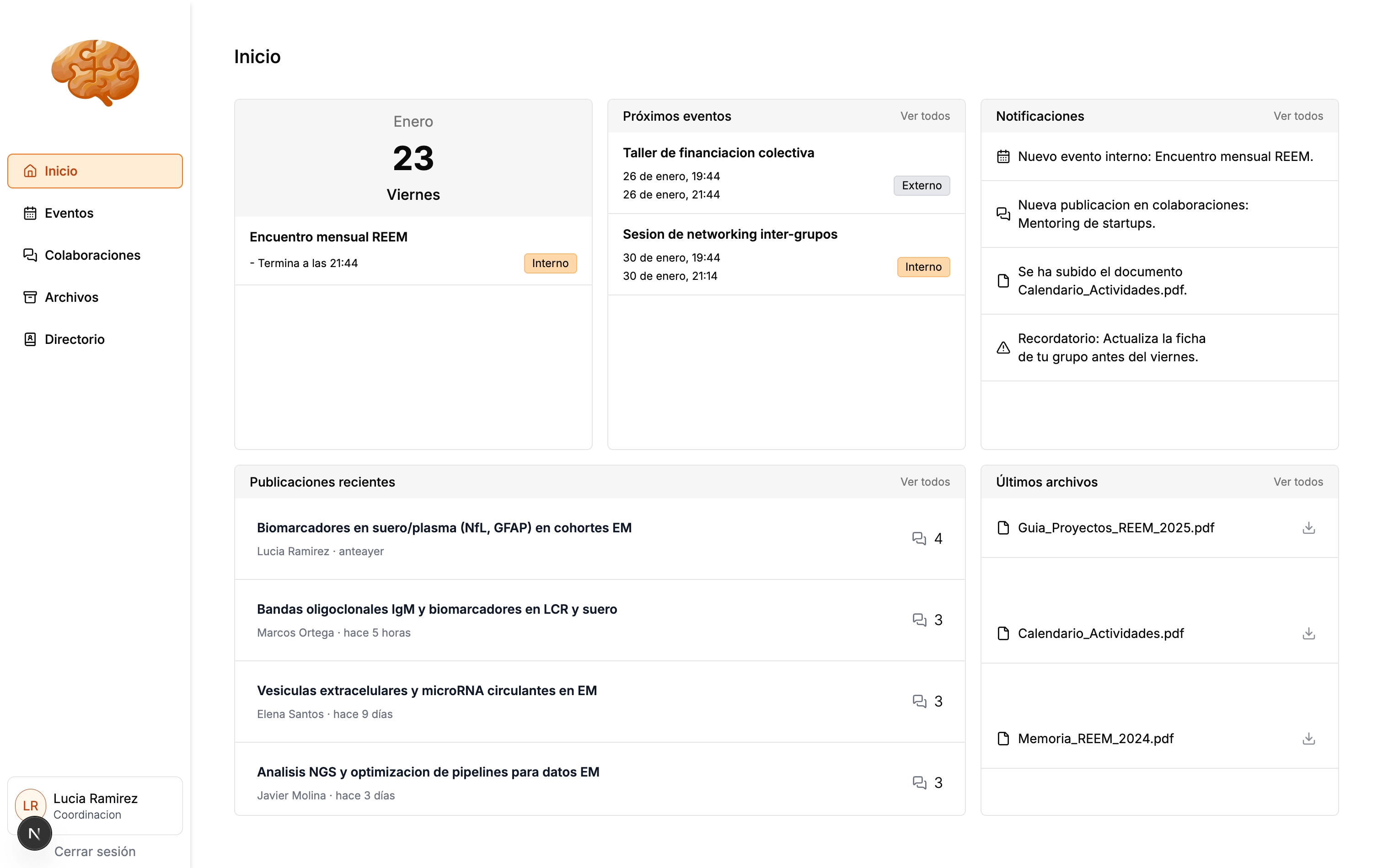This screenshot has height=868, width=1383.
Task: Open the publication Vesiculas extracelulares y microRNA
Action: point(427,690)
